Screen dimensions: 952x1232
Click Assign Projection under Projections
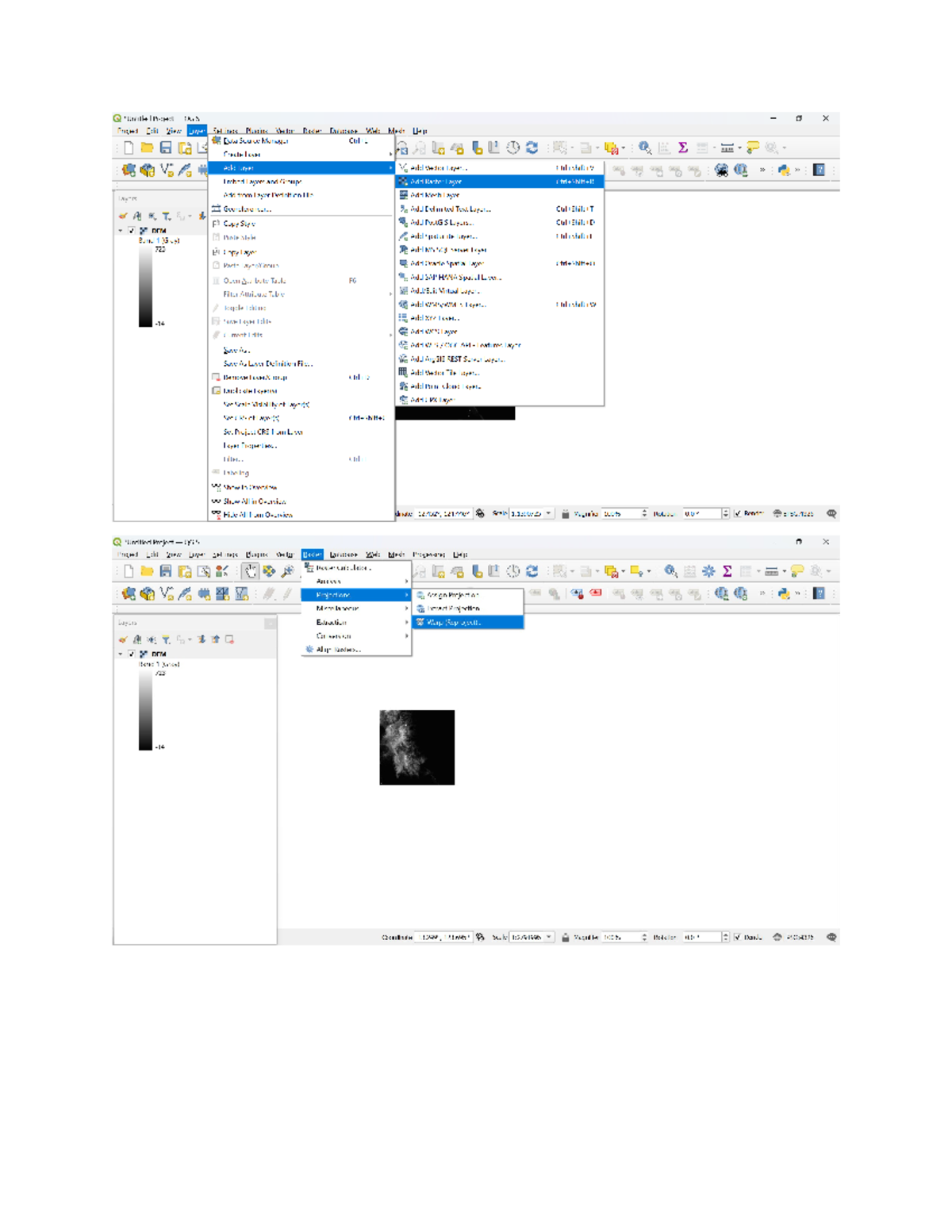(x=453, y=595)
